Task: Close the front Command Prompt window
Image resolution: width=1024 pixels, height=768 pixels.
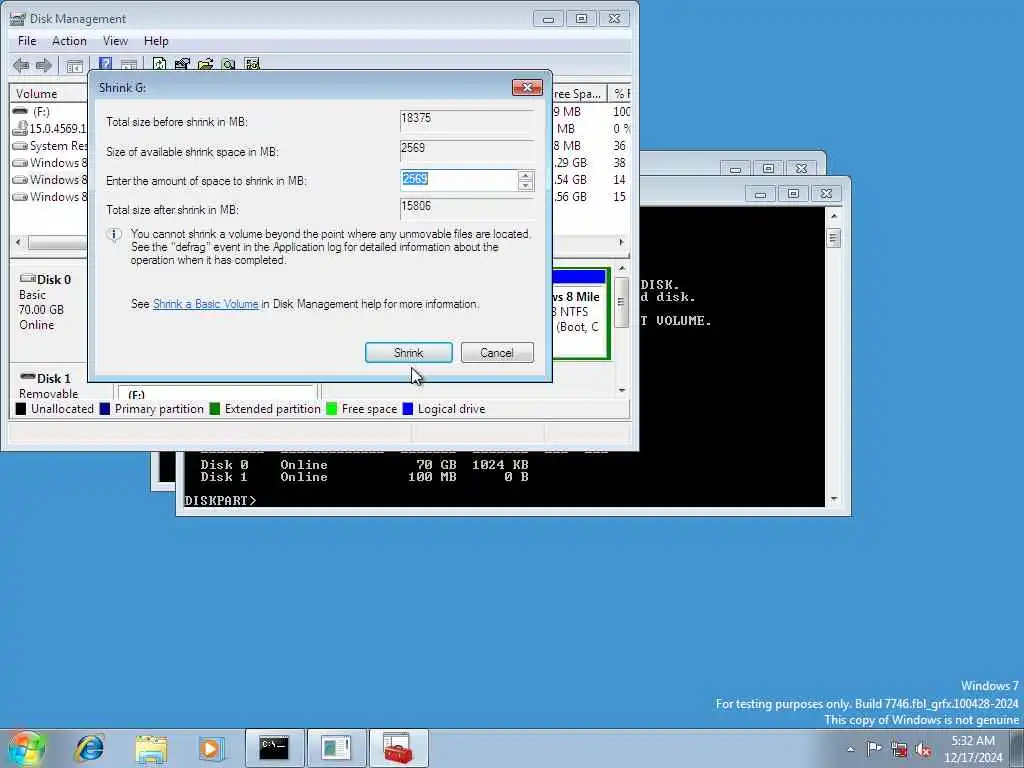Action: click(x=826, y=194)
